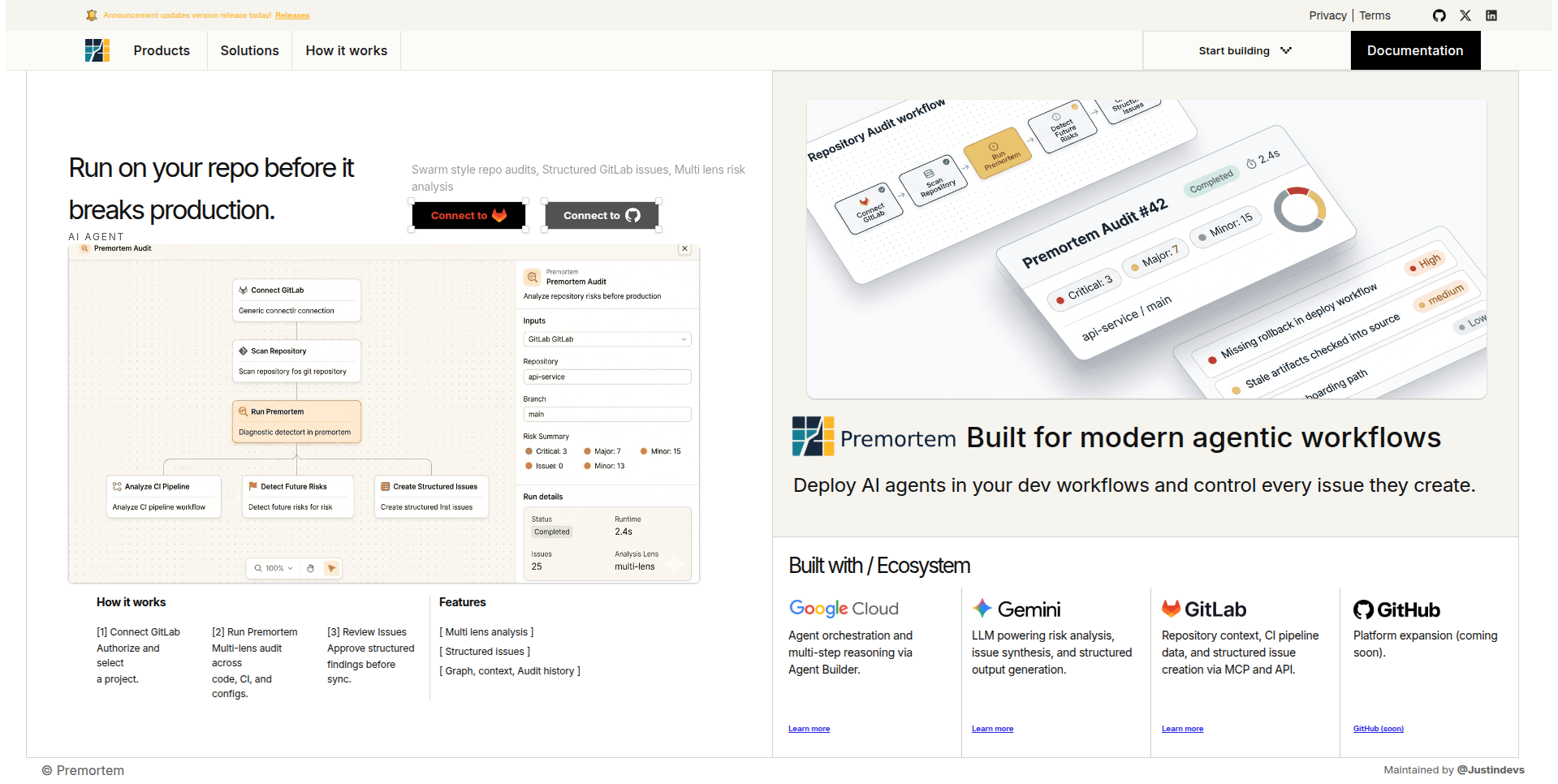Open the Privacy link
Screen dimensions: 1558x784
click(1327, 15)
